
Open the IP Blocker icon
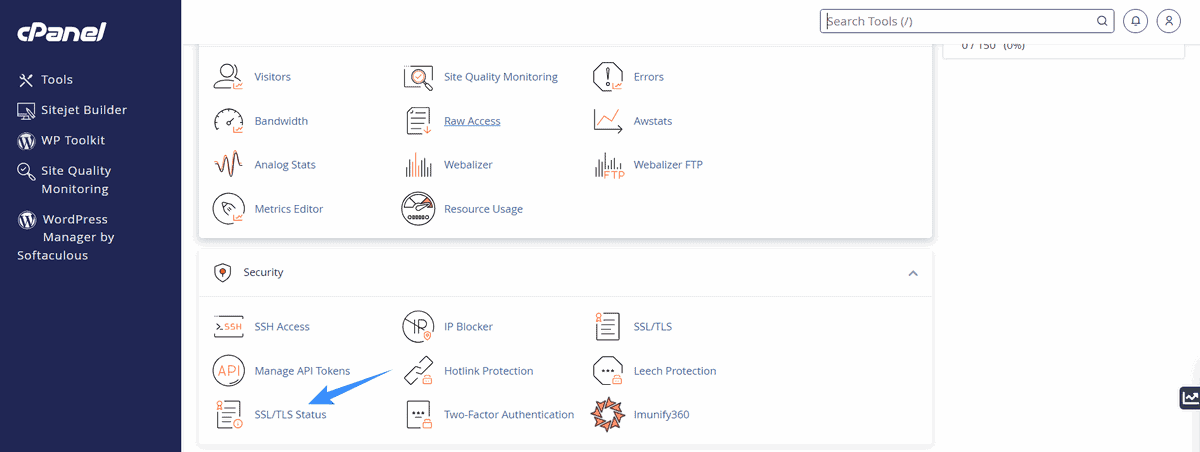click(418, 327)
